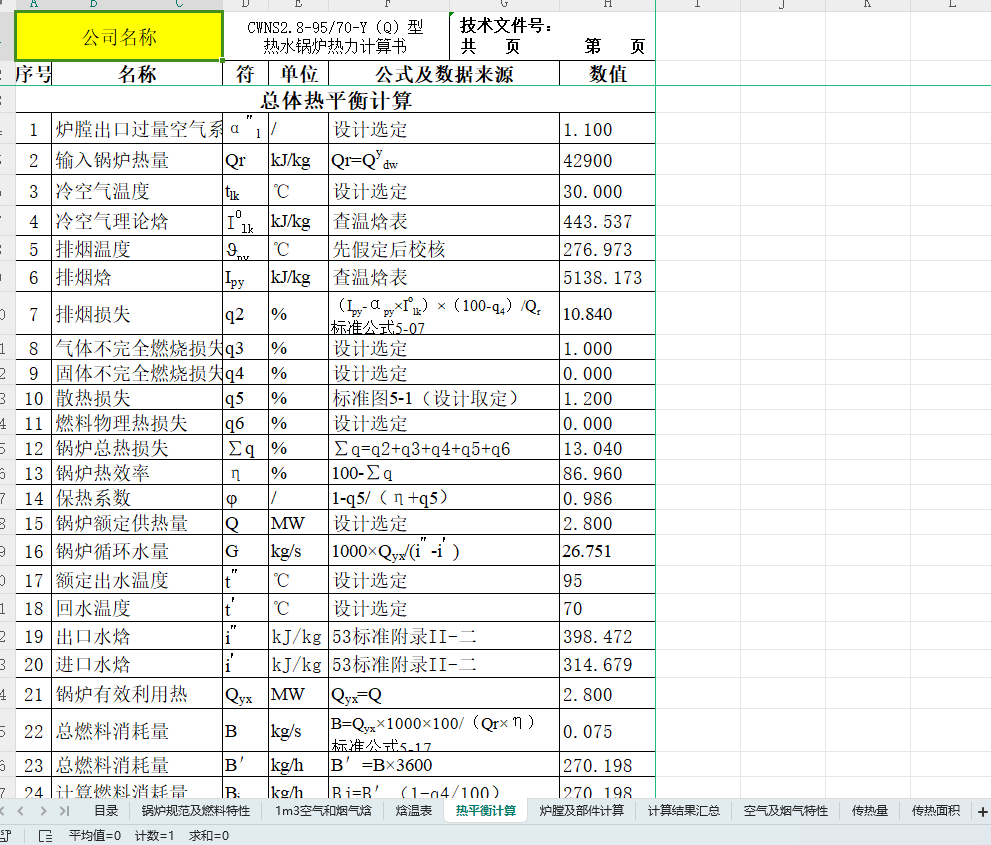Select the 排烟损失 value 10.840
The height and width of the screenshot is (845, 991).
pyautogui.click(x=608, y=313)
